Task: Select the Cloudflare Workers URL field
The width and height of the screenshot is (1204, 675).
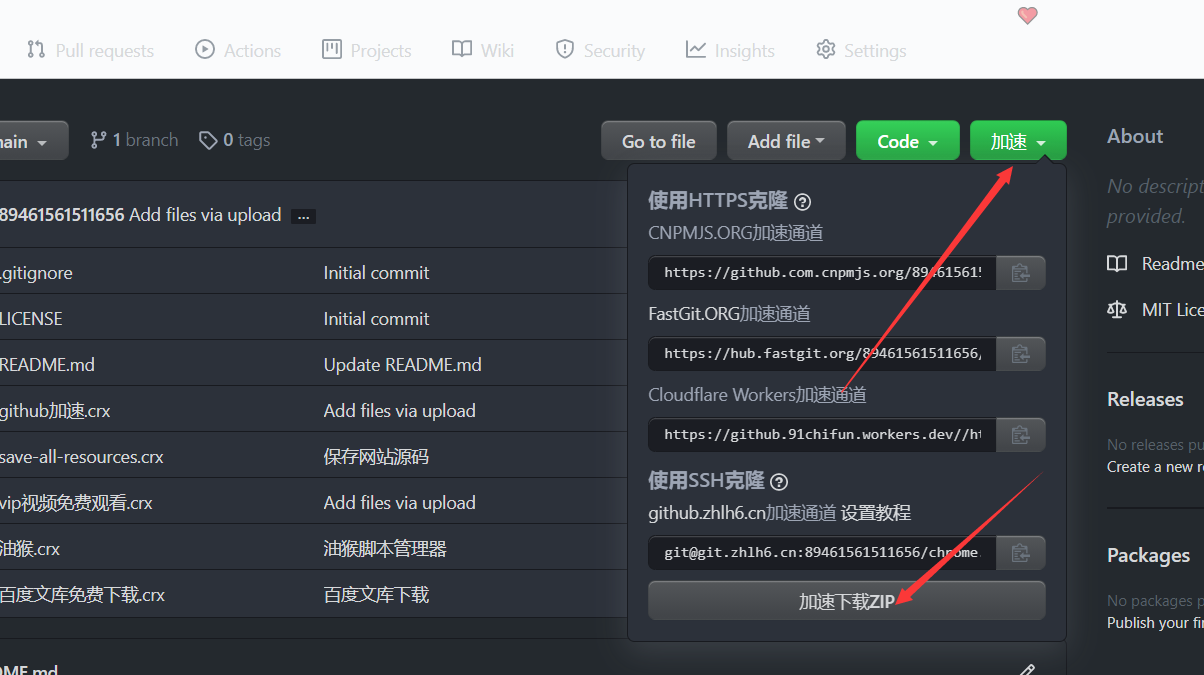Action: (x=822, y=434)
